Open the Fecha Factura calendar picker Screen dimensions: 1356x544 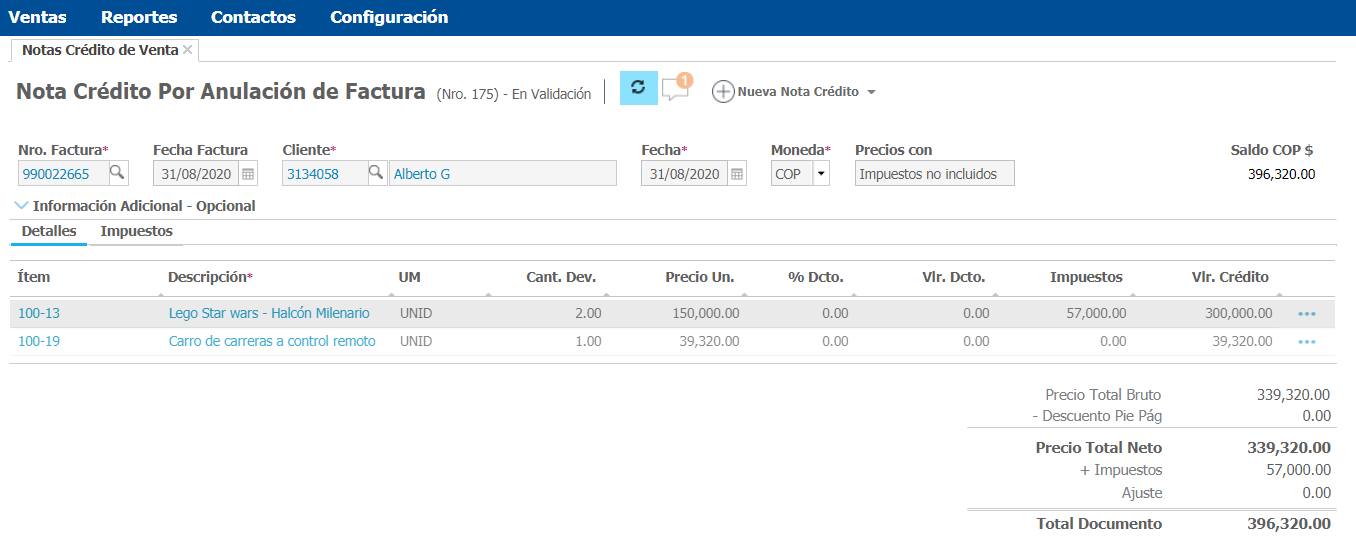[x=248, y=174]
